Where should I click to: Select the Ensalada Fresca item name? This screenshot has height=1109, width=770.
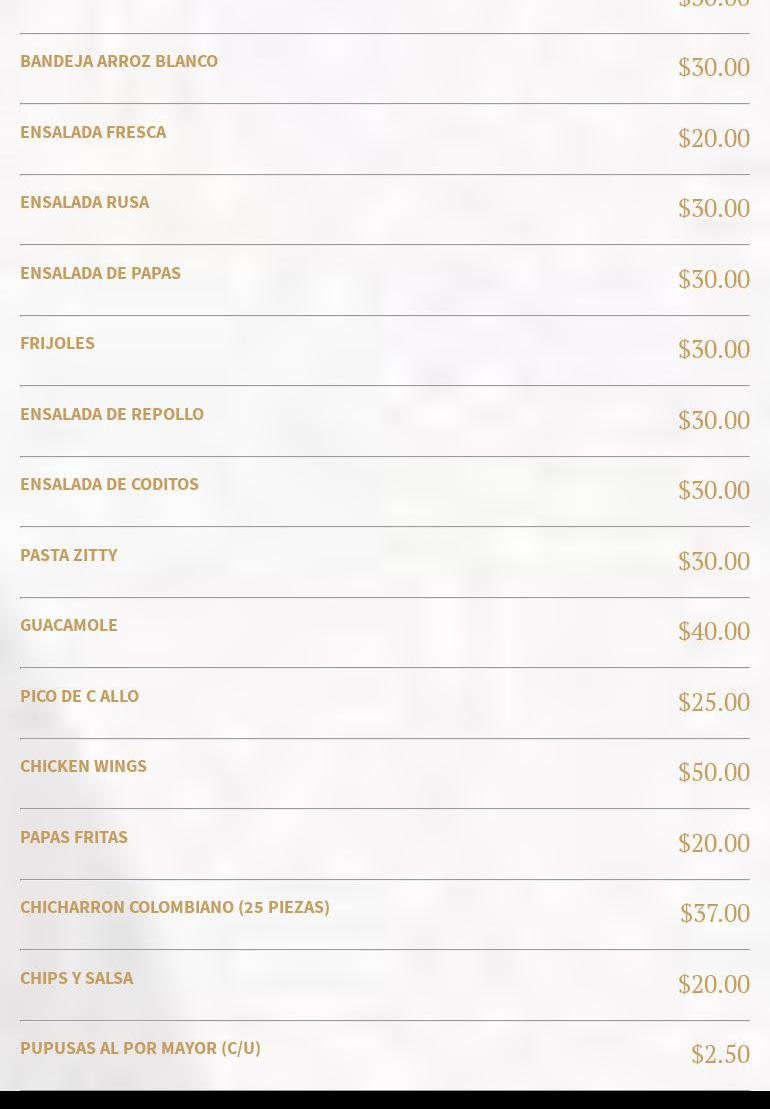[93, 132]
